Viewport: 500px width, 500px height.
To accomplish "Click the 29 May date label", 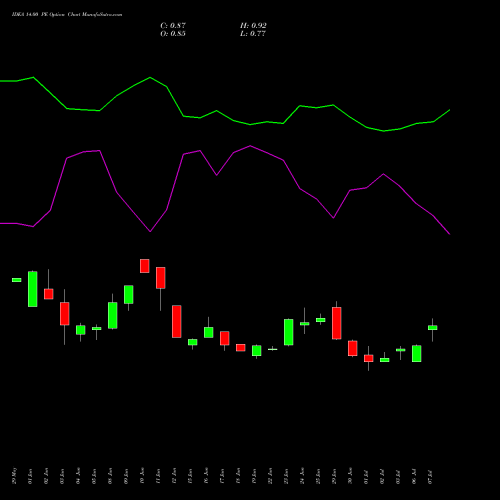I will (14, 476).
